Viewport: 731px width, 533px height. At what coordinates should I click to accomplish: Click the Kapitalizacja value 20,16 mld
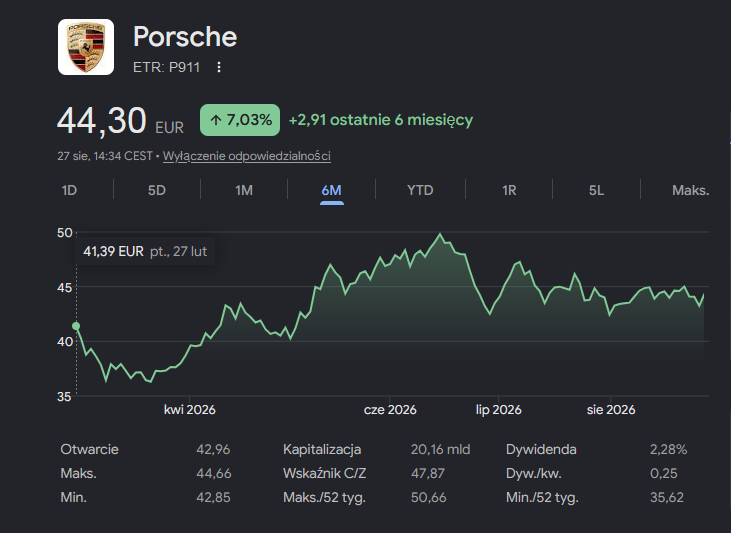pos(441,450)
